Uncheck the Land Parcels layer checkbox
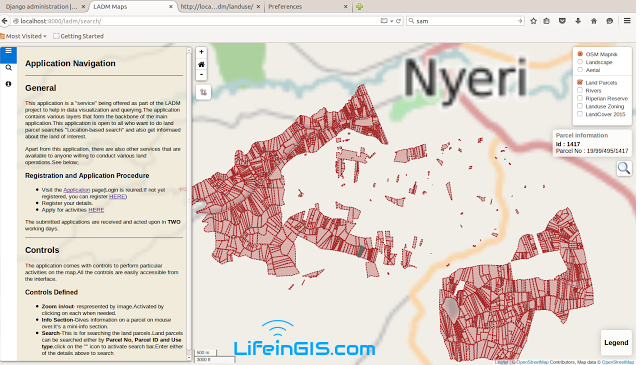Viewport: 640px width, 365px height. pos(580,82)
